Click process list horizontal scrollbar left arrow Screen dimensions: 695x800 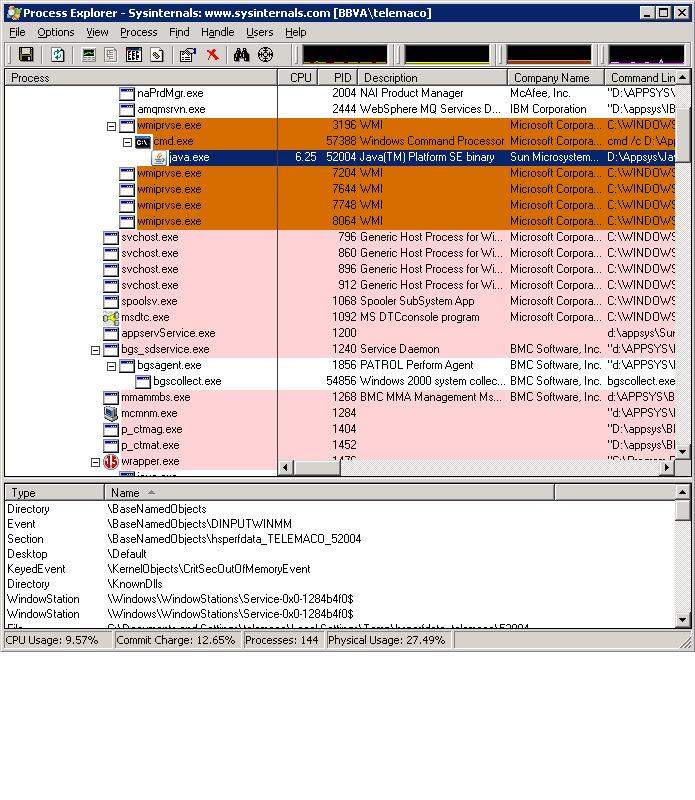[285, 467]
